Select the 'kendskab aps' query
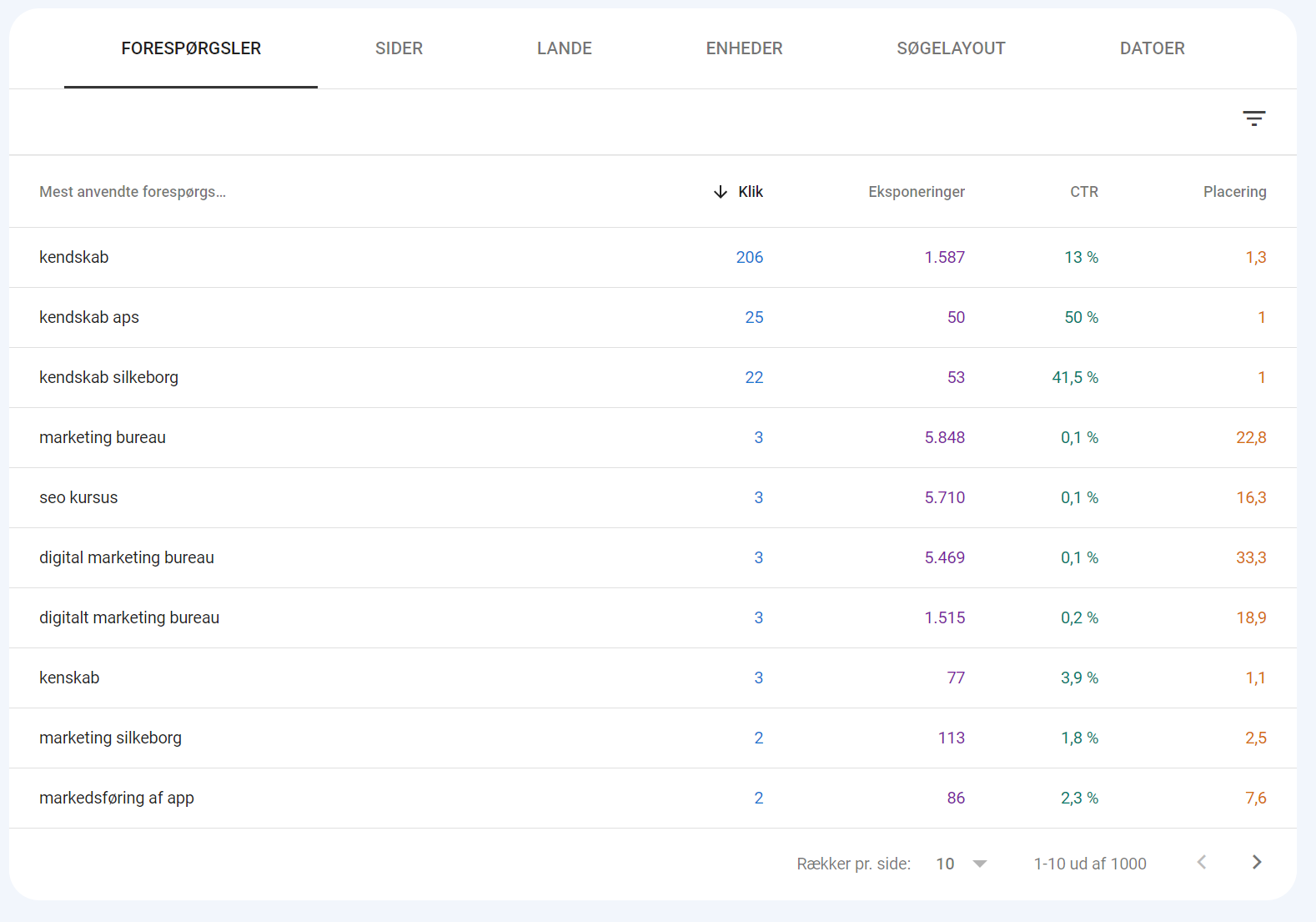This screenshot has width=1316, height=922. [89, 318]
